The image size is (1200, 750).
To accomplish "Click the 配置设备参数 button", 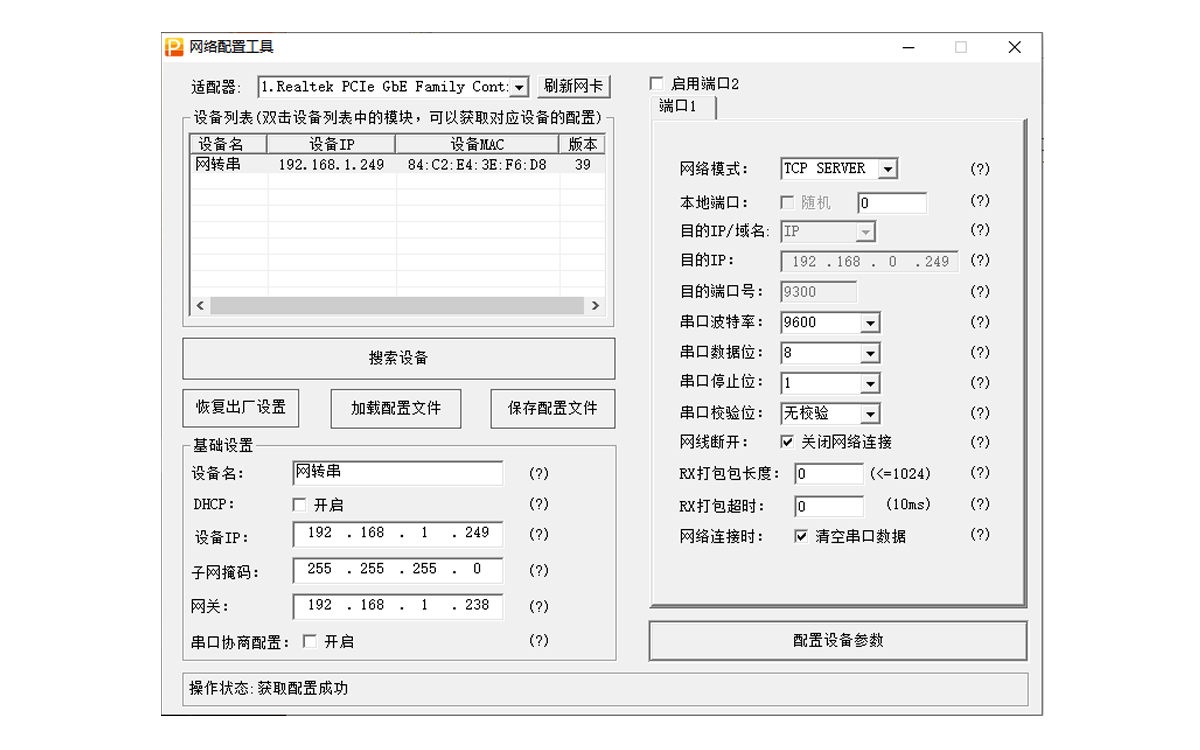I will [x=838, y=641].
